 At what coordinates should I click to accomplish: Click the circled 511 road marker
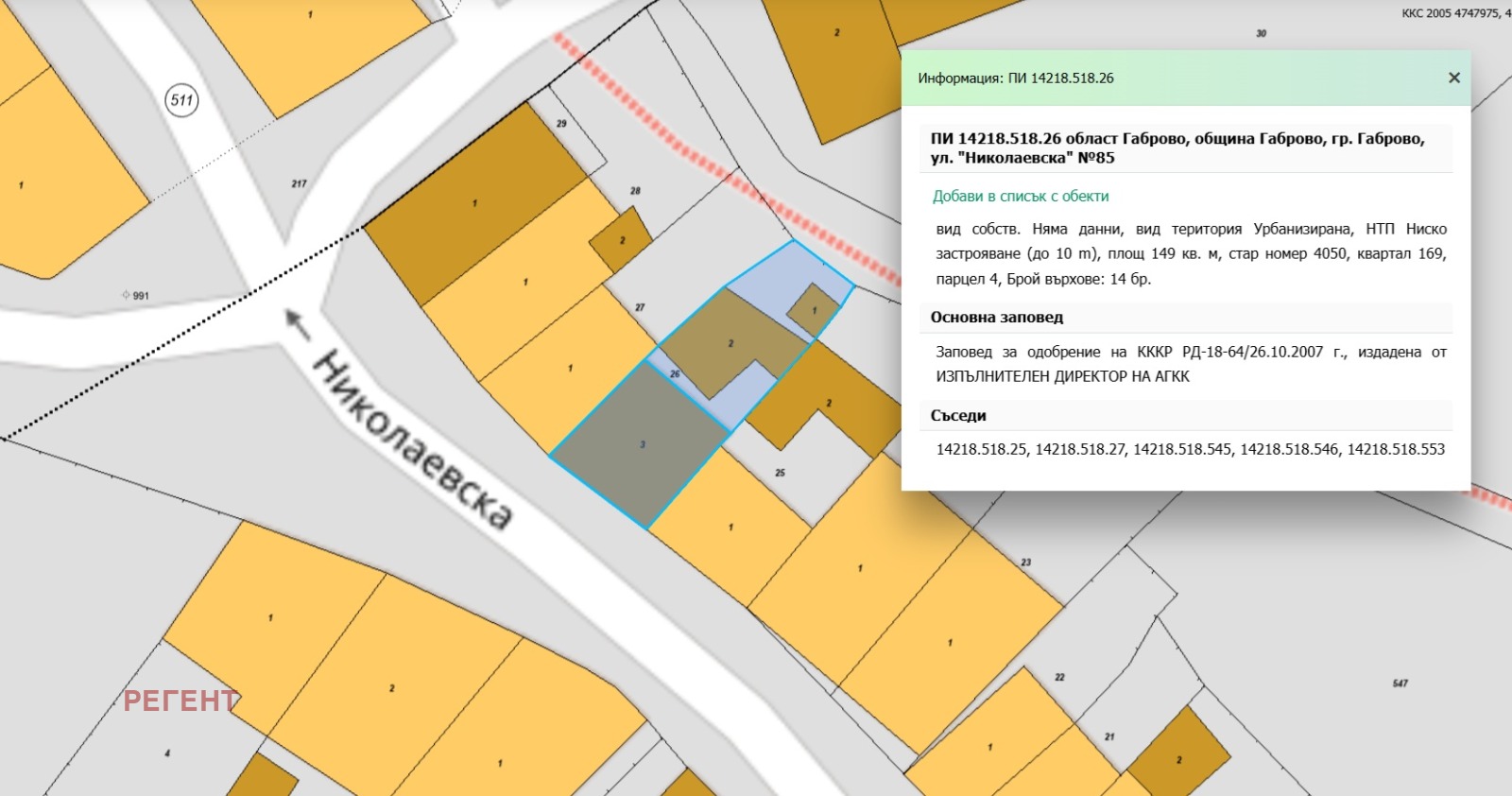[x=181, y=100]
